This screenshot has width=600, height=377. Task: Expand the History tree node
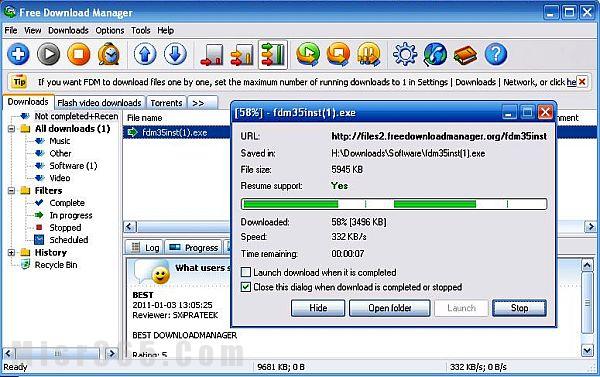(11, 253)
